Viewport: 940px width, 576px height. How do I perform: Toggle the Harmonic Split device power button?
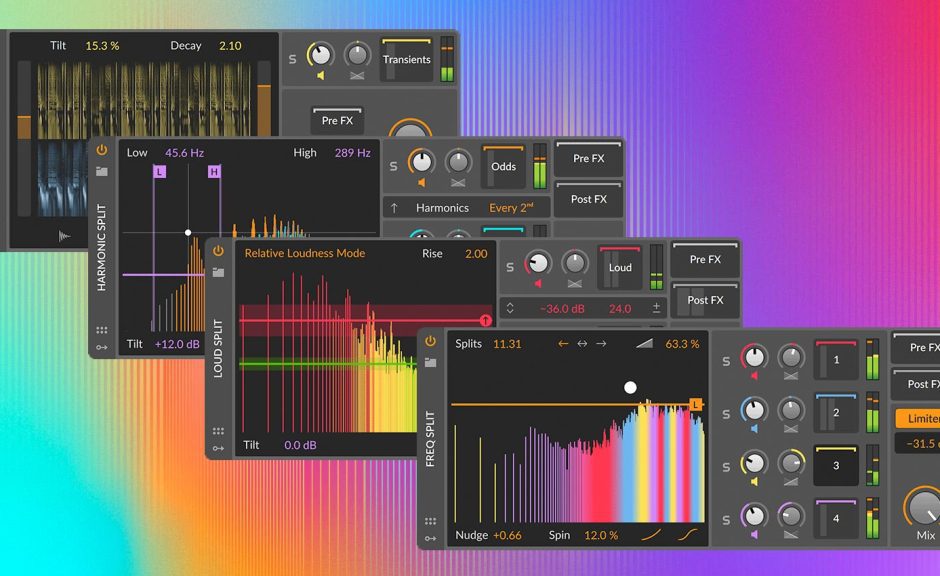tap(100, 148)
